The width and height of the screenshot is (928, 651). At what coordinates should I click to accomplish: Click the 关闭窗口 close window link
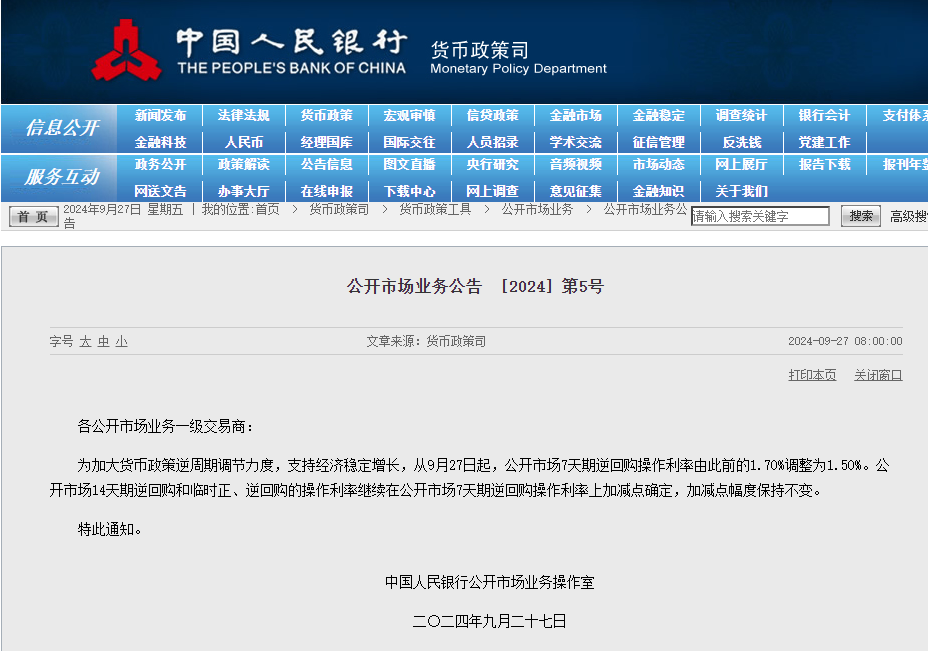[x=878, y=374]
